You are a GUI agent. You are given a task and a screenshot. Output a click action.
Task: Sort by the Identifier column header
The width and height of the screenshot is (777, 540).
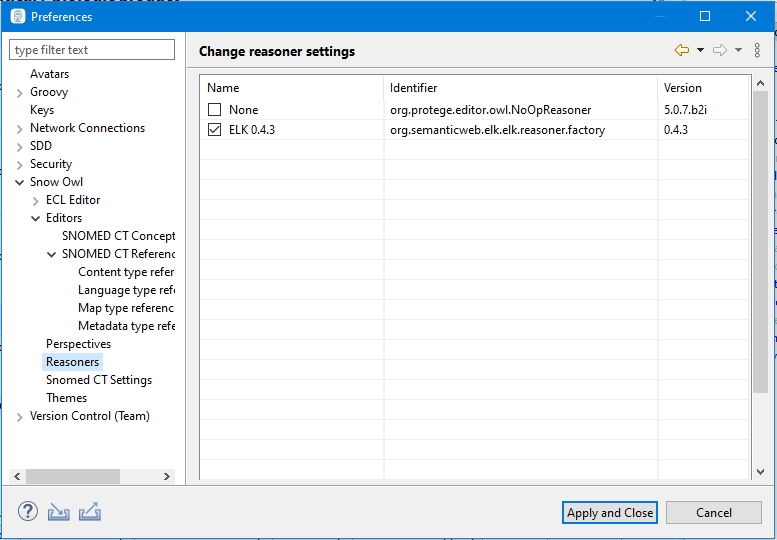[520, 88]
